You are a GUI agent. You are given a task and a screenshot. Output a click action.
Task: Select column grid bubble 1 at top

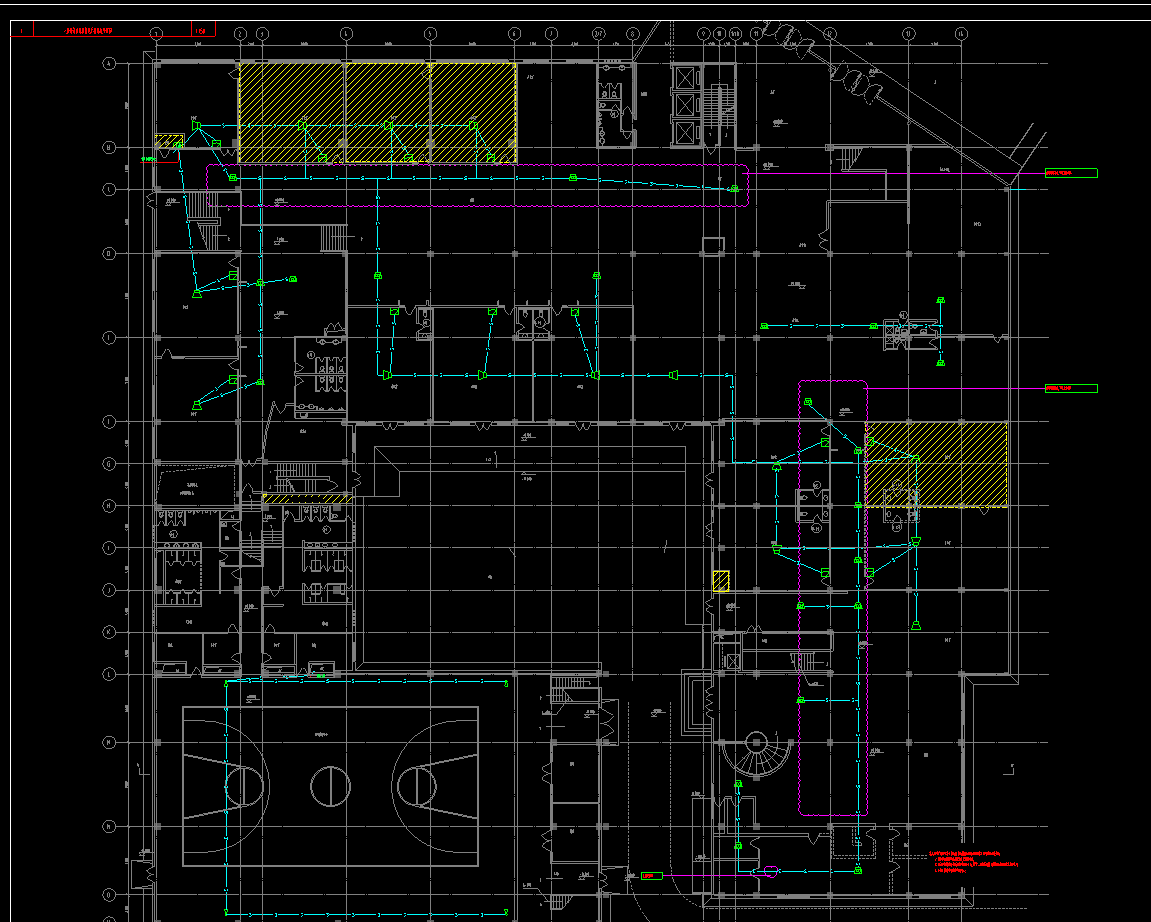coord(156,33)
